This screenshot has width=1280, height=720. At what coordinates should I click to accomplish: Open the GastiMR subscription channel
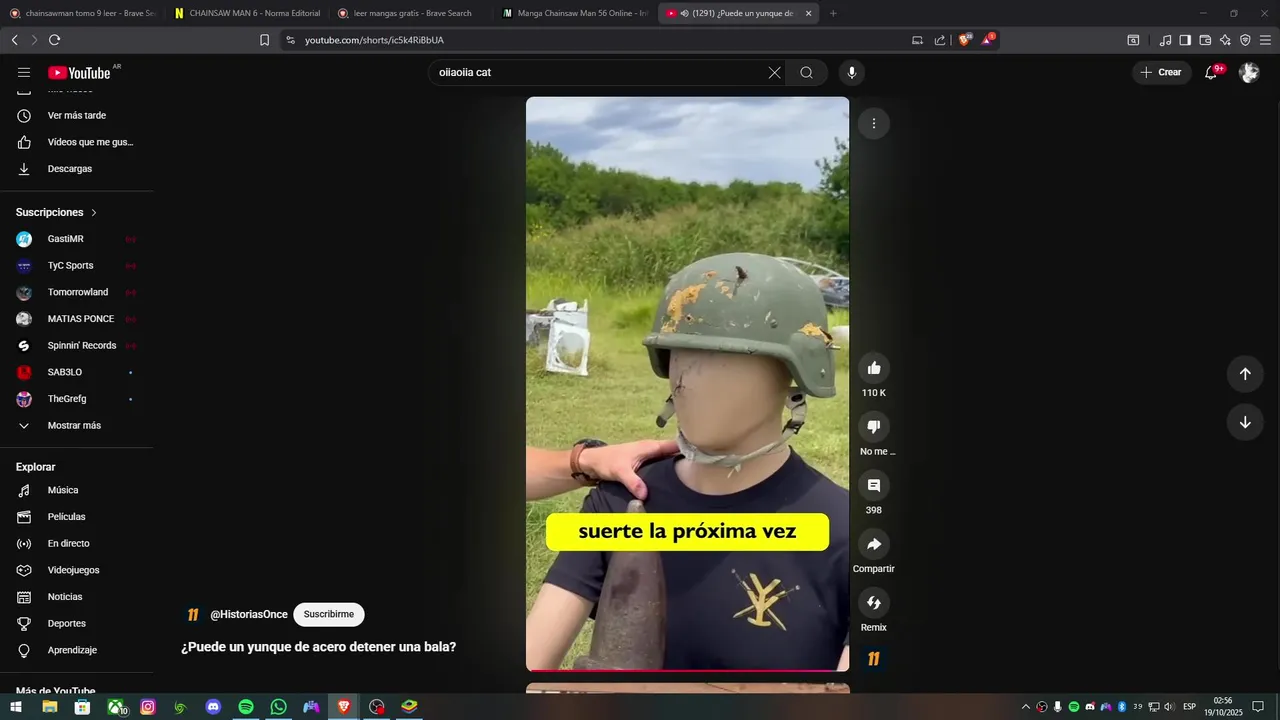78,239
